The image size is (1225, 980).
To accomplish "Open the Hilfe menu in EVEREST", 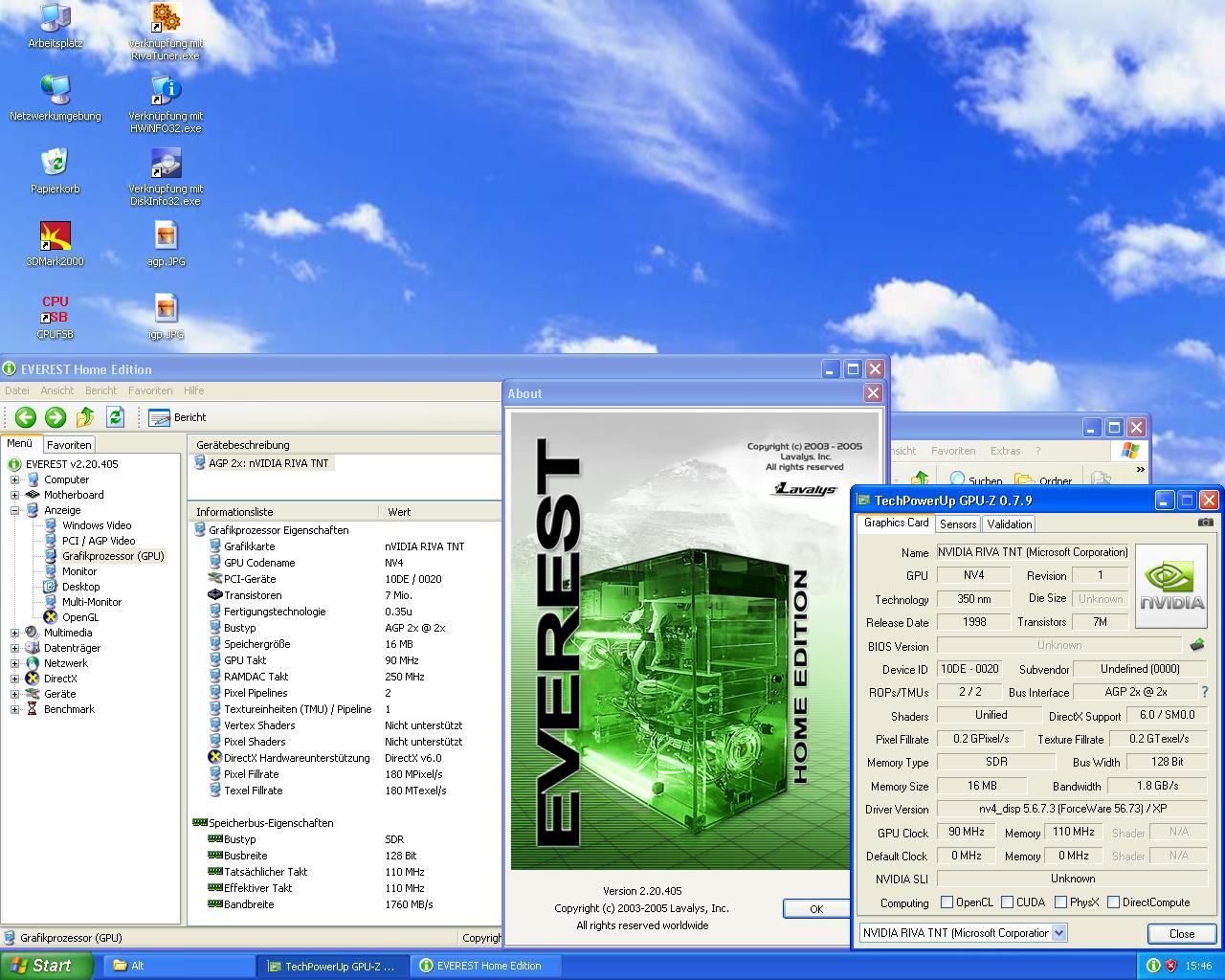I will (193, 390).
